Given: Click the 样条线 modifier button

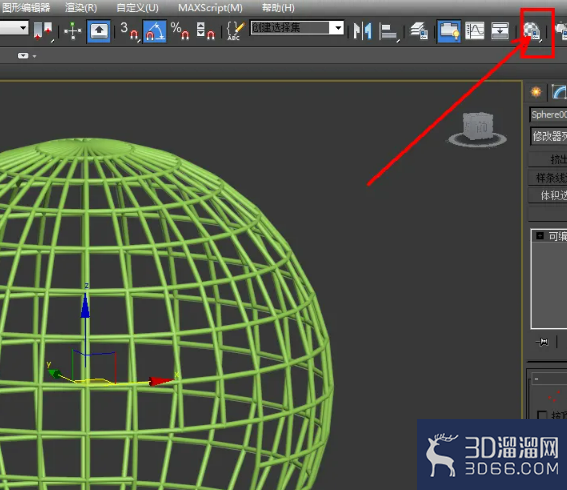Looking at the screenshot, I should coord(547,178).
